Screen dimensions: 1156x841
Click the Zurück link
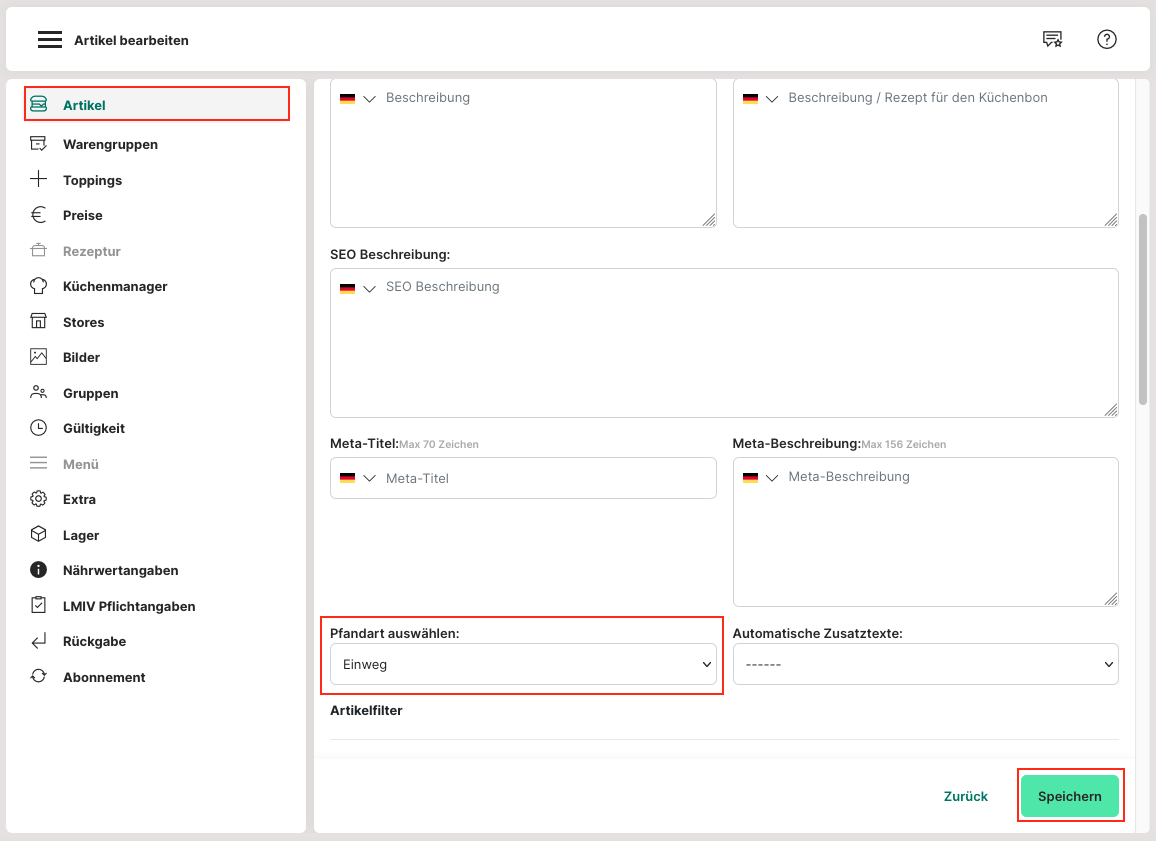click(x=965, y=796)
